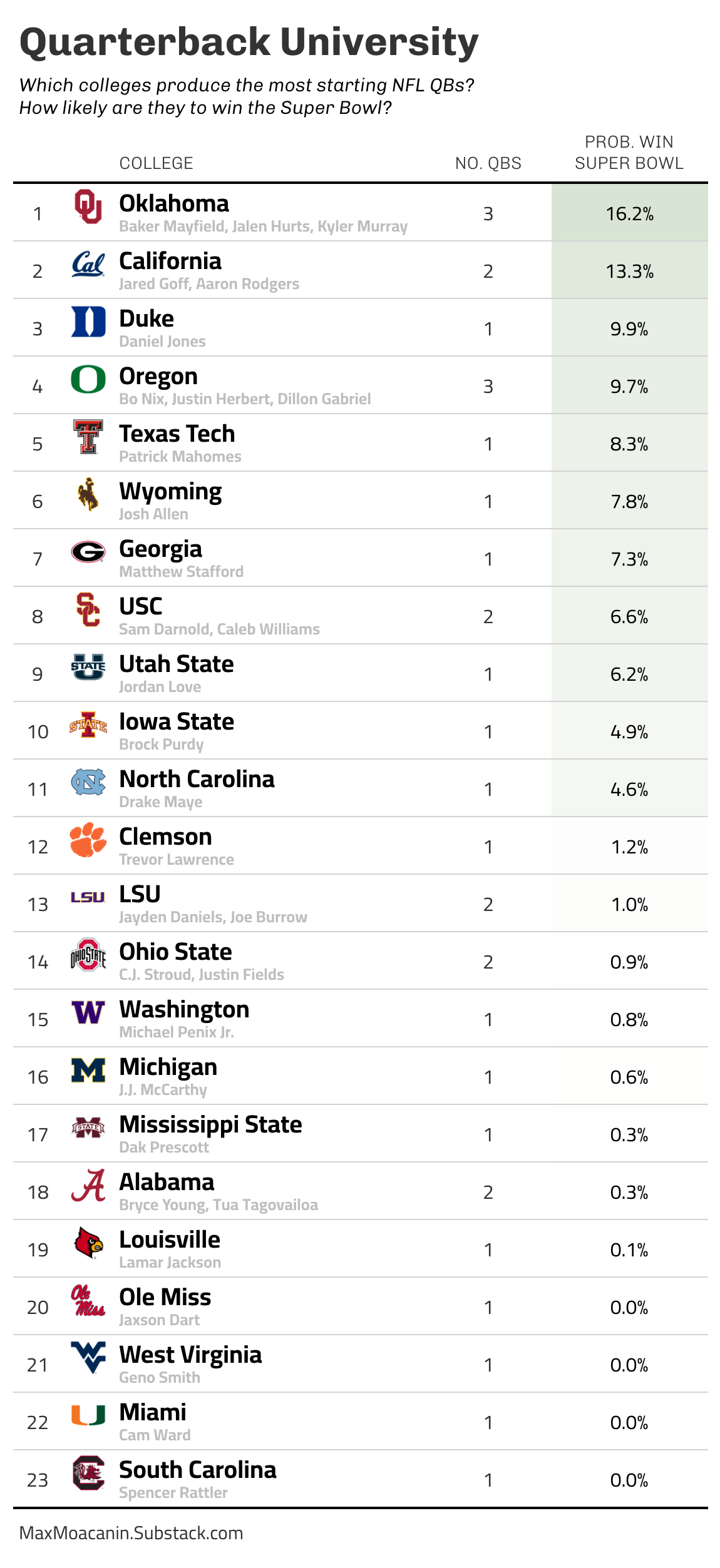Click the 16.2% shaded cell for Oklahoma
This screenshot has width=720, height=1568.
pyautogui.click(x=629, y=214)
